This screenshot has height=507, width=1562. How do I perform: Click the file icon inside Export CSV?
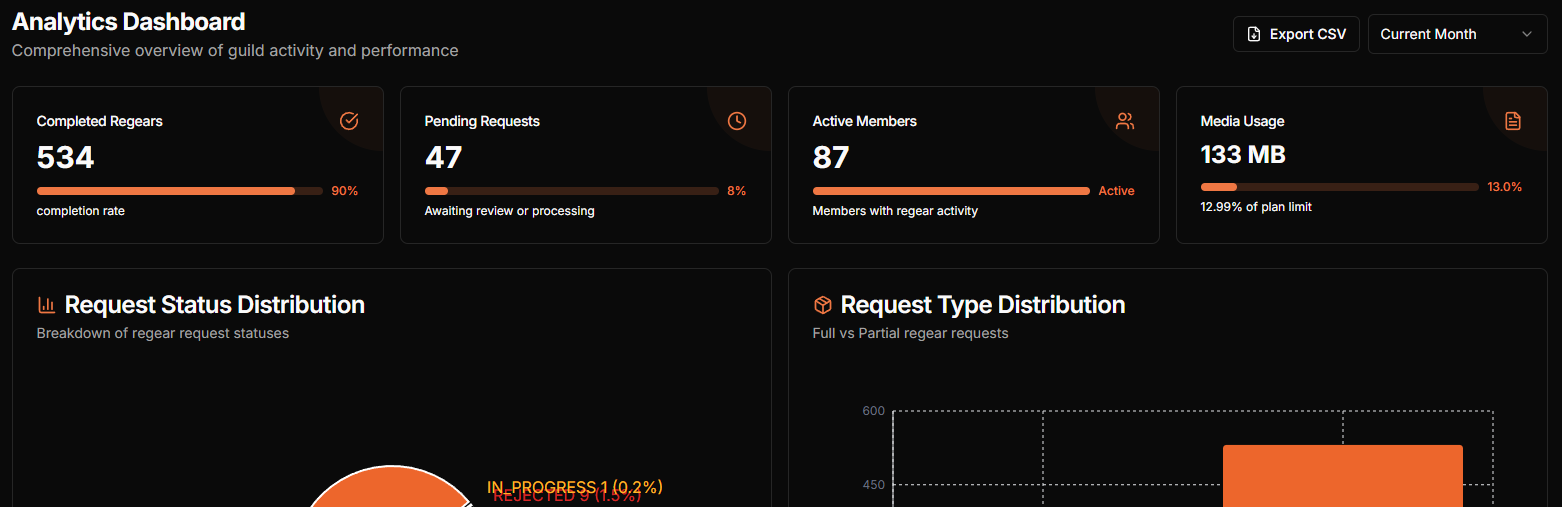coord(1254,34)
